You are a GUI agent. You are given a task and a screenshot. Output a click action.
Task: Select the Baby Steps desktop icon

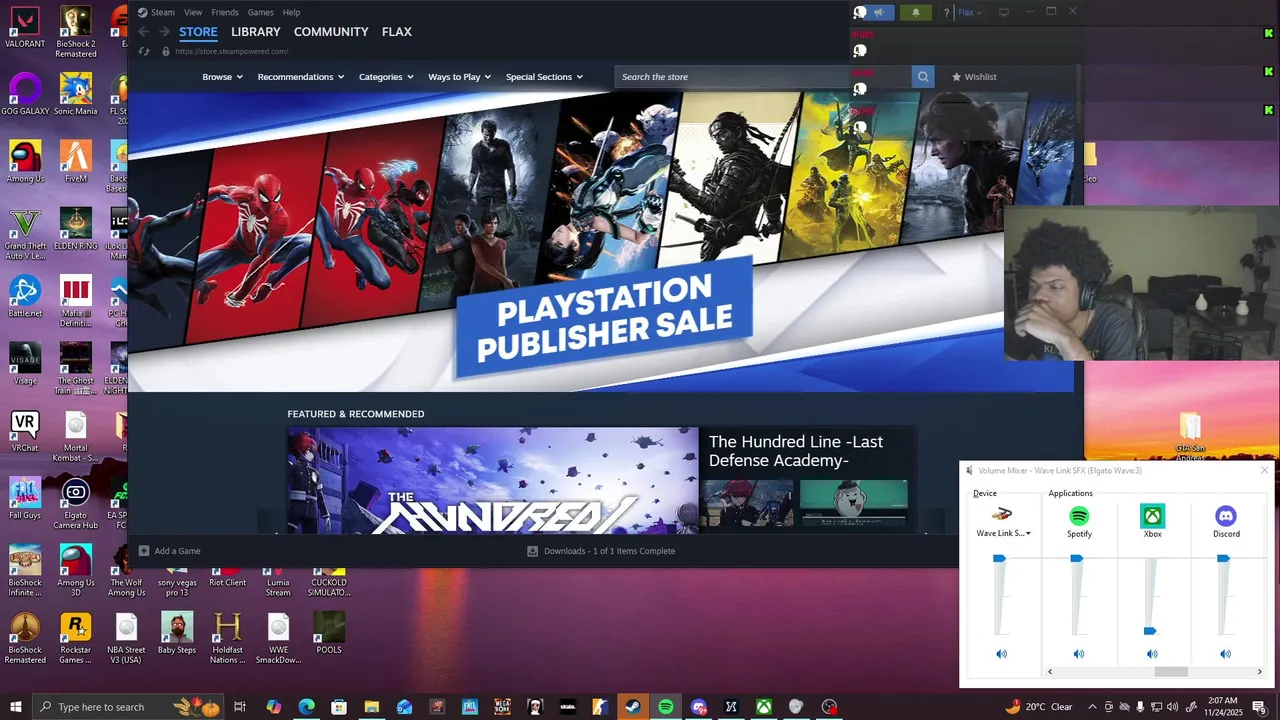[x=177, y=633]
